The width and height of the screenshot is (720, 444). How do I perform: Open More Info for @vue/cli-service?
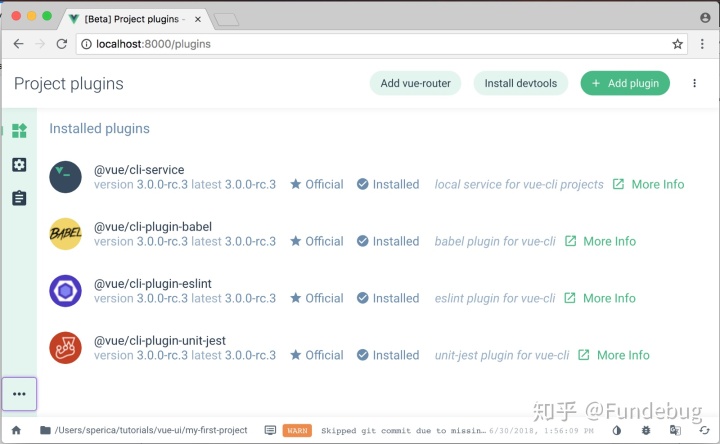pyautogui.click(x=658, y=184)
